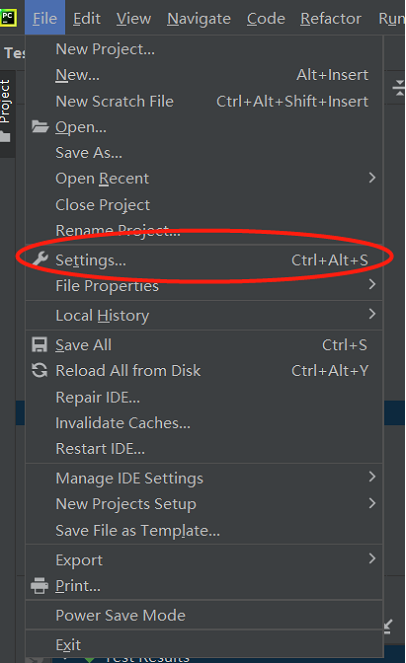Click the Print printer icon

coord(40,586)
